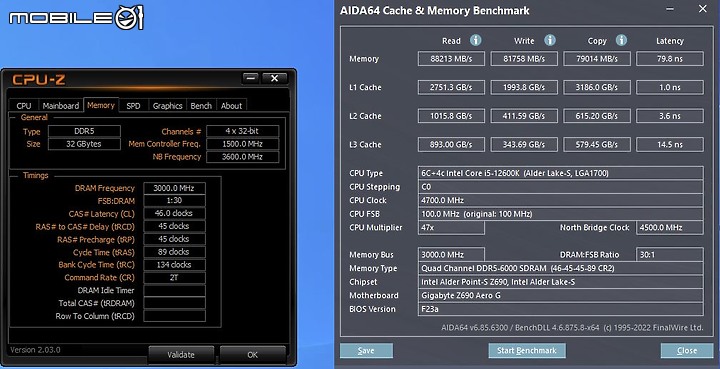Click the empty Row To Column field
Viewport: 720px width, 369px height.
[x=174, y=316]
